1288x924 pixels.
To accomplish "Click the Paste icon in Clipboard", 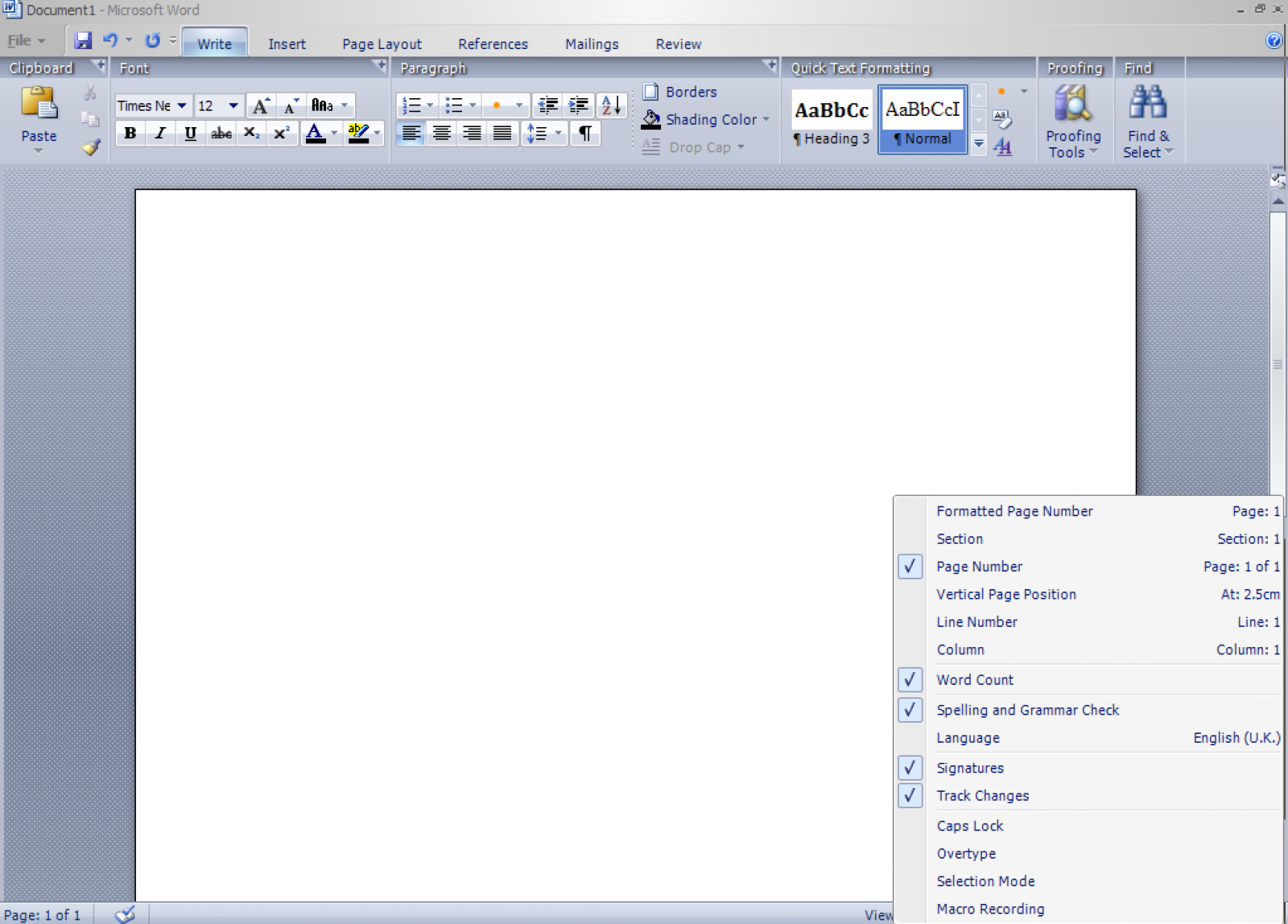I will (x=39, y=104).
